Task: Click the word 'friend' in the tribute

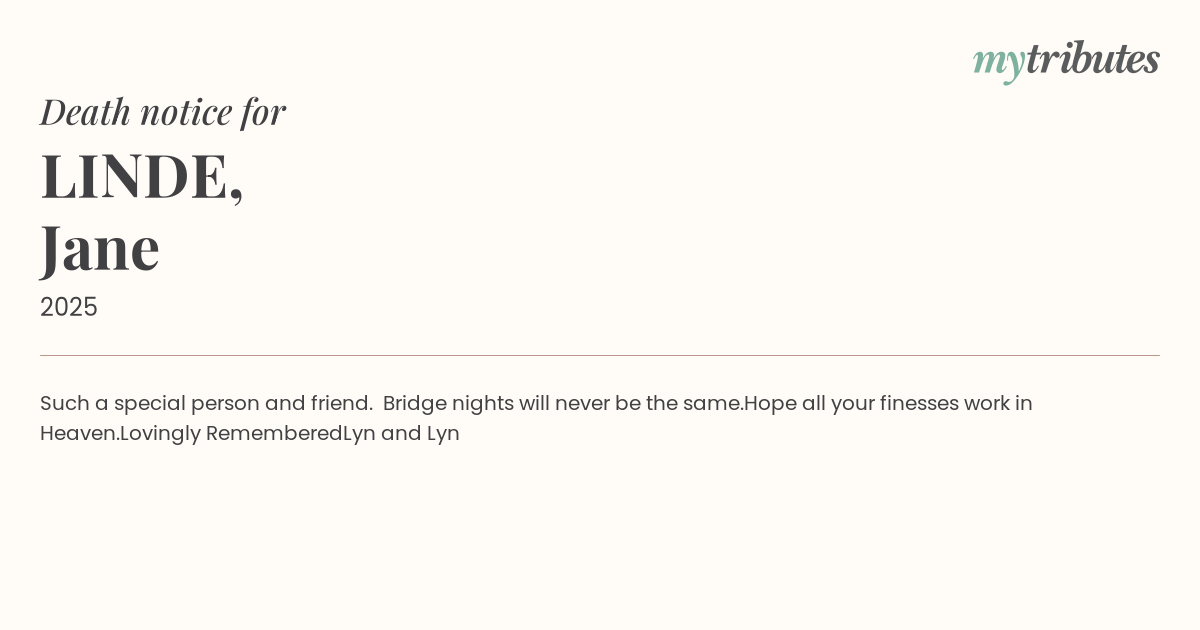Action: point(340,404)
